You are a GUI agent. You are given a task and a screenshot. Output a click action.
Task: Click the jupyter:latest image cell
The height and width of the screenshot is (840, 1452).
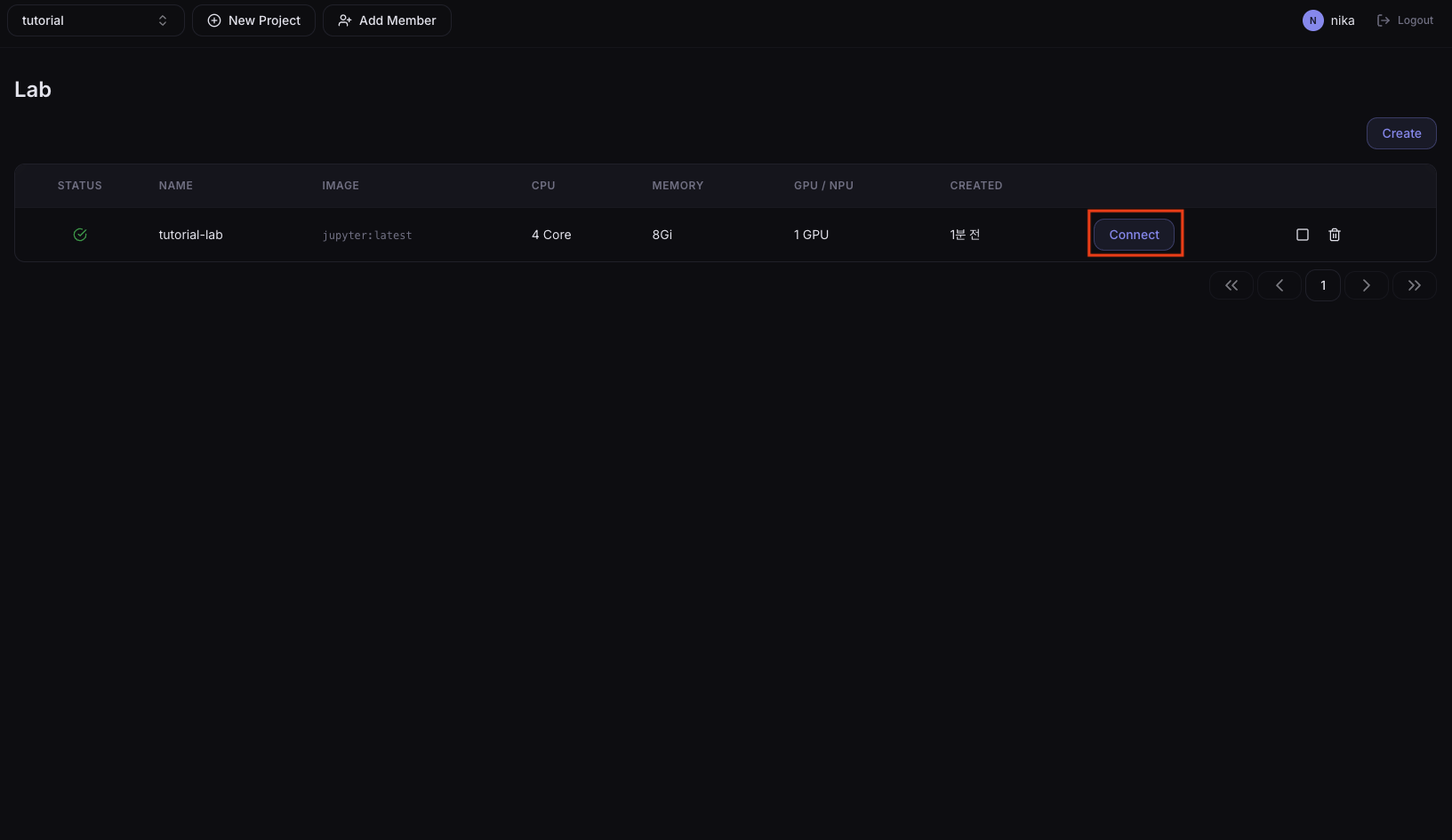tap(367, 236)
